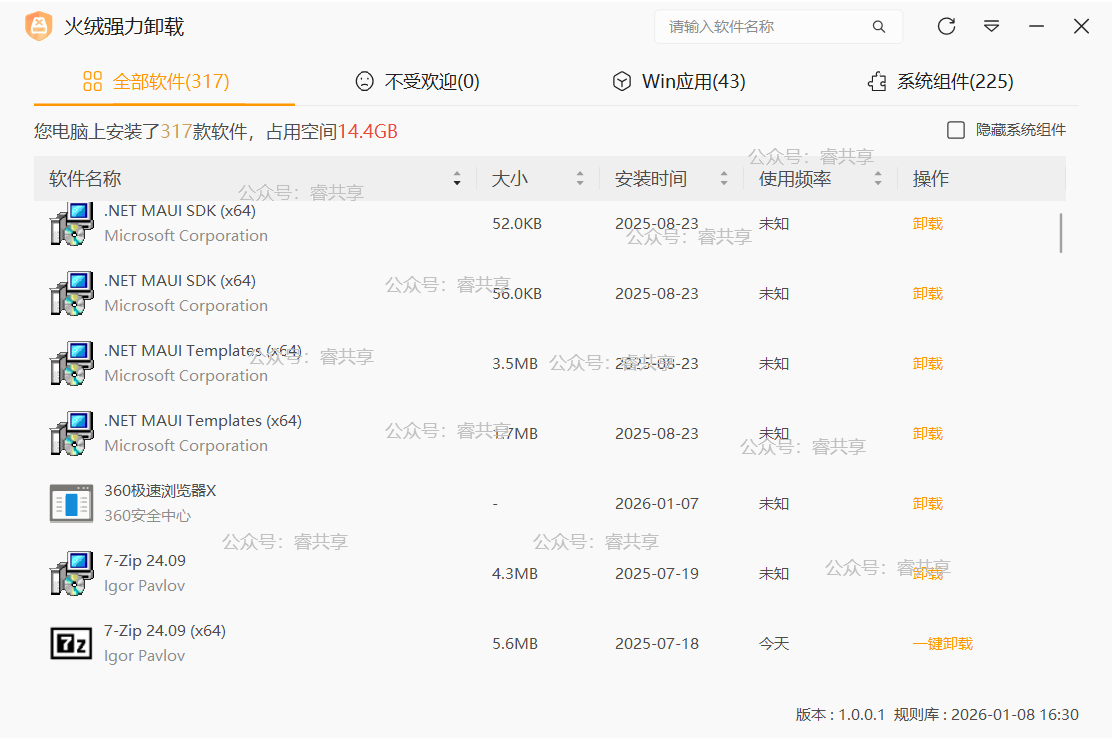Screen dimensions: 1112x738
Task: Click the refresh icon in title bar
Action: click(946, 27)
